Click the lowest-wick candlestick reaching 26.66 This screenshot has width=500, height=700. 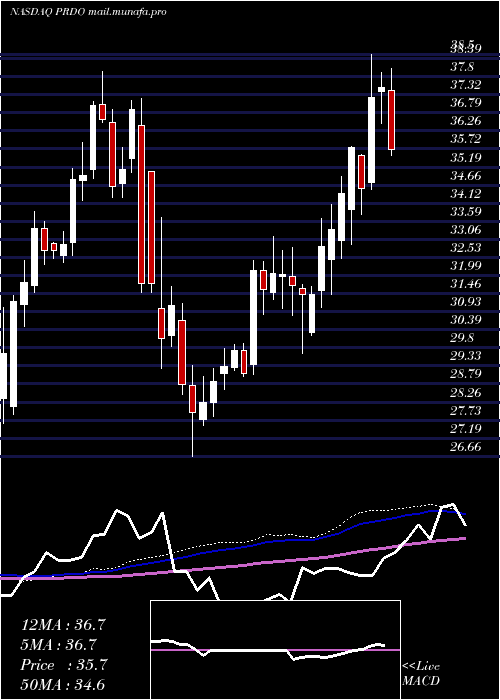[192, 399]
